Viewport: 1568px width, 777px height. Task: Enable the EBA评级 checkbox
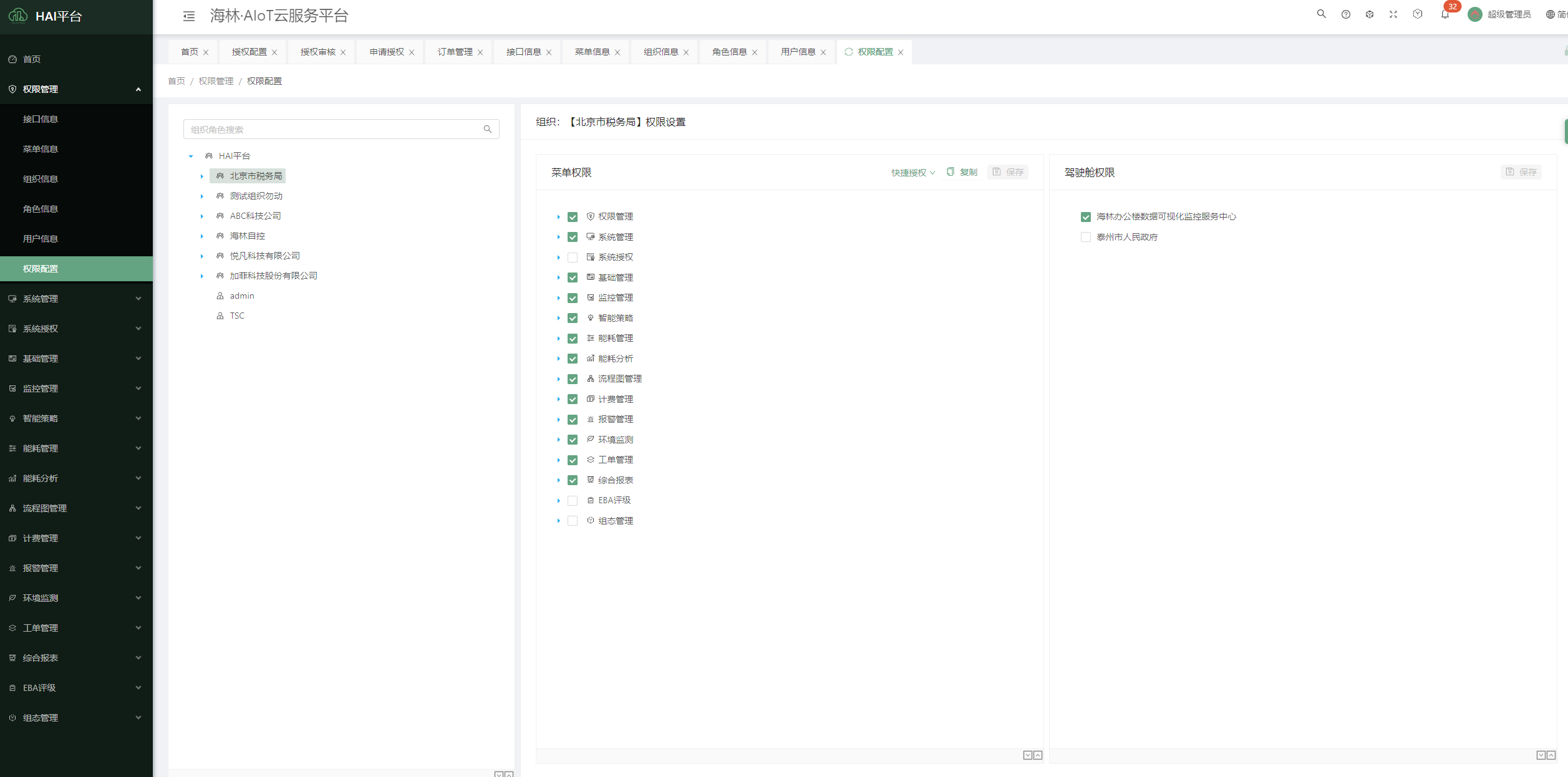573,501
